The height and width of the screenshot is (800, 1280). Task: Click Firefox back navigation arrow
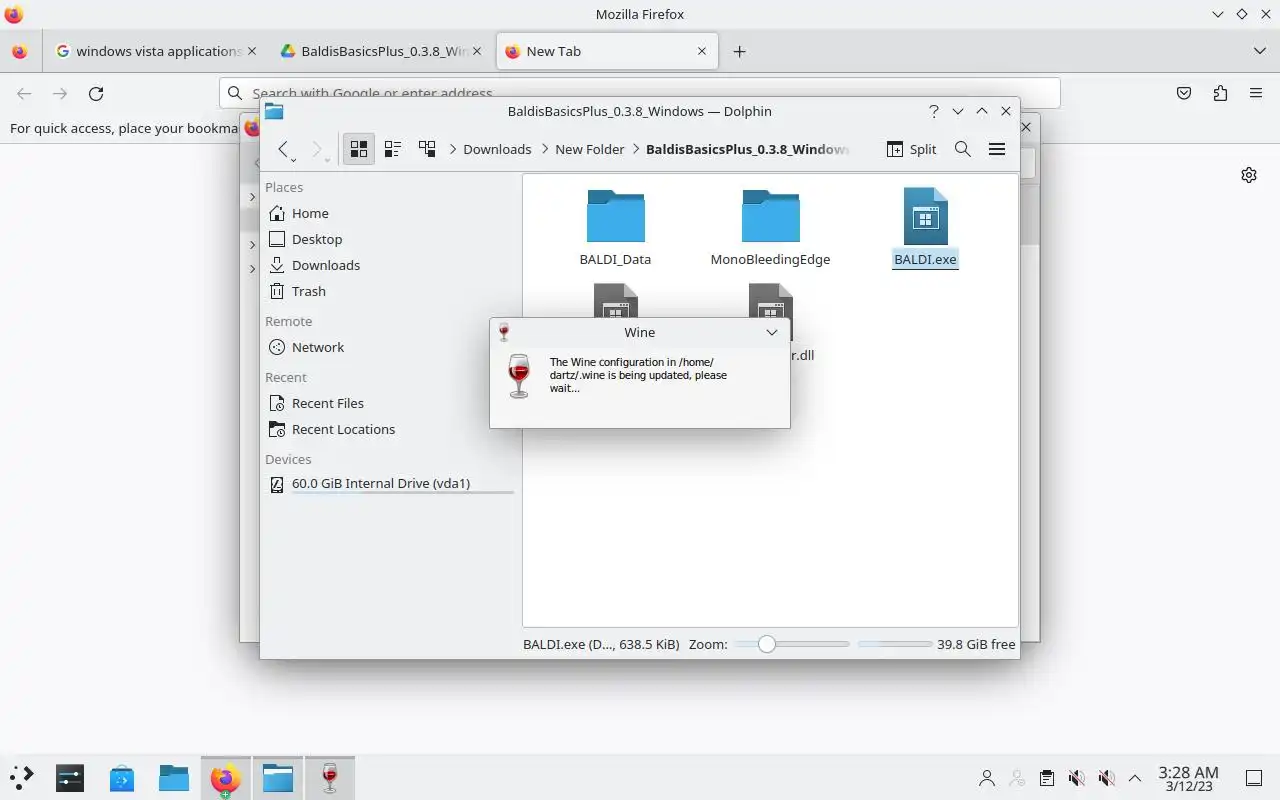pyautogui.click(x=24, y=93)
